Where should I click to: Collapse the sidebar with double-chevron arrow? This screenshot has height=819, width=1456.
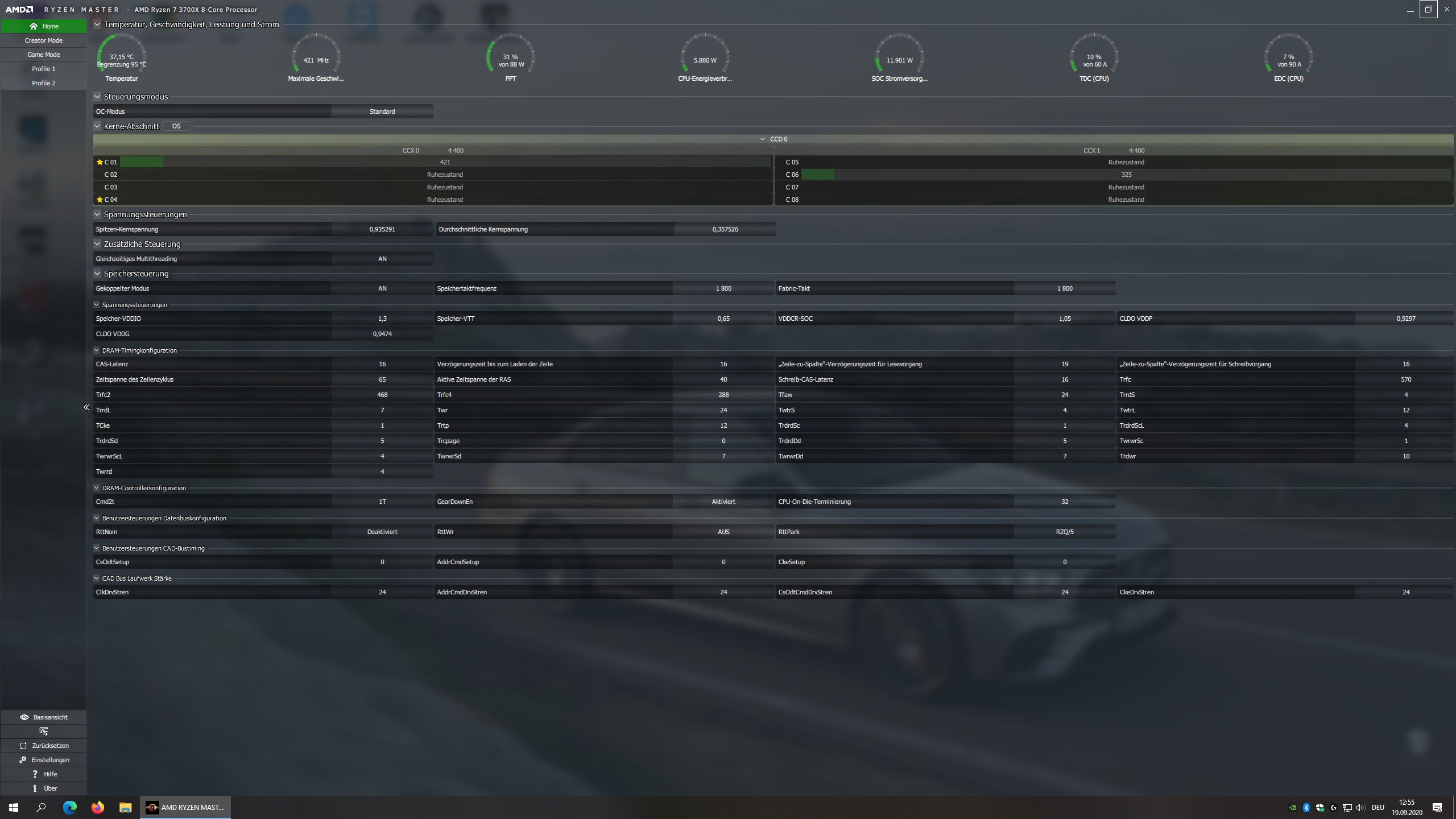(86, 407)
